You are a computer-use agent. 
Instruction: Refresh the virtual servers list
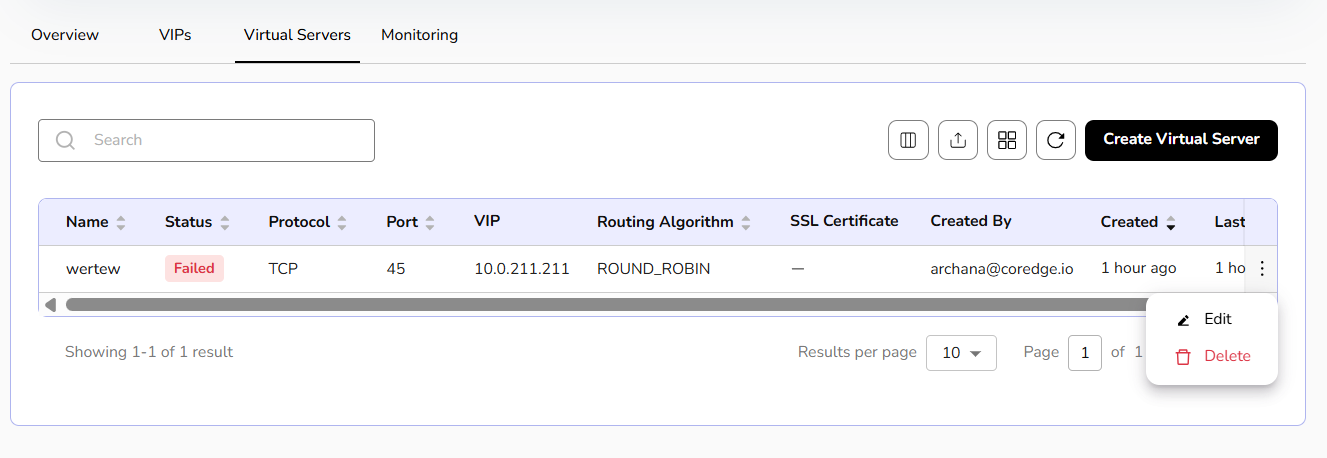click(1055, 140)
